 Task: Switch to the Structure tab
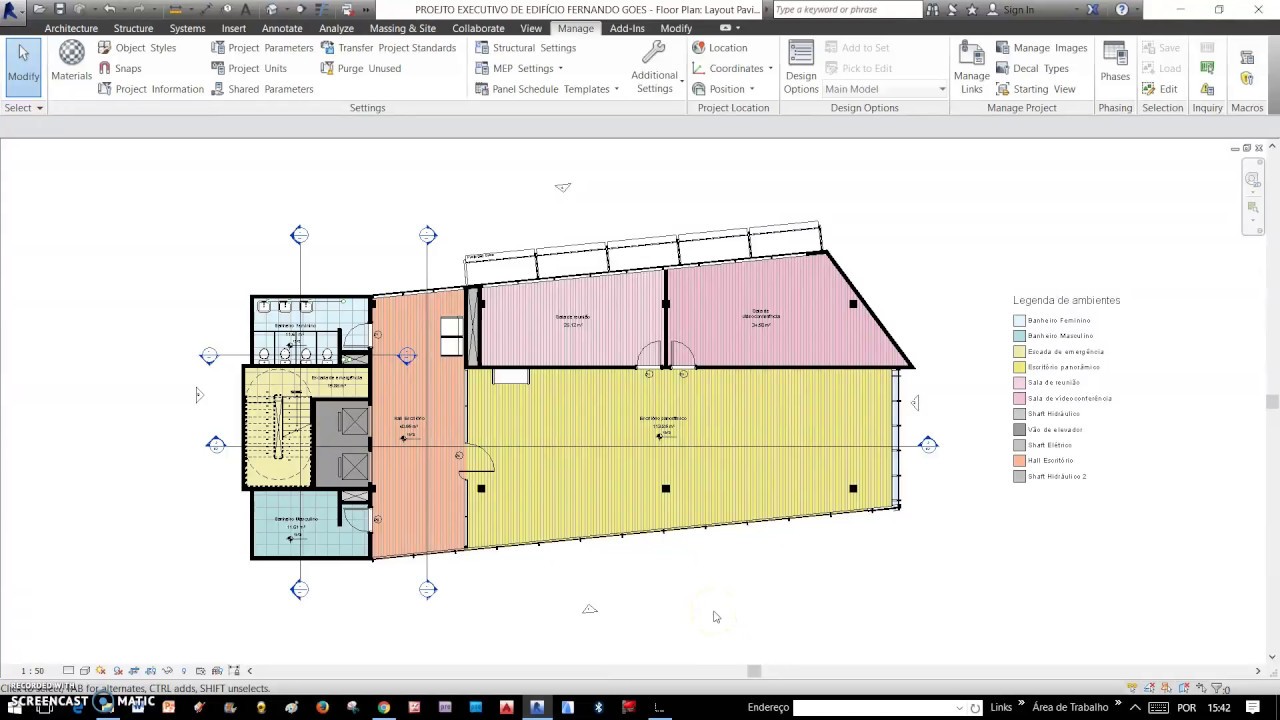(x=133, y=28)
